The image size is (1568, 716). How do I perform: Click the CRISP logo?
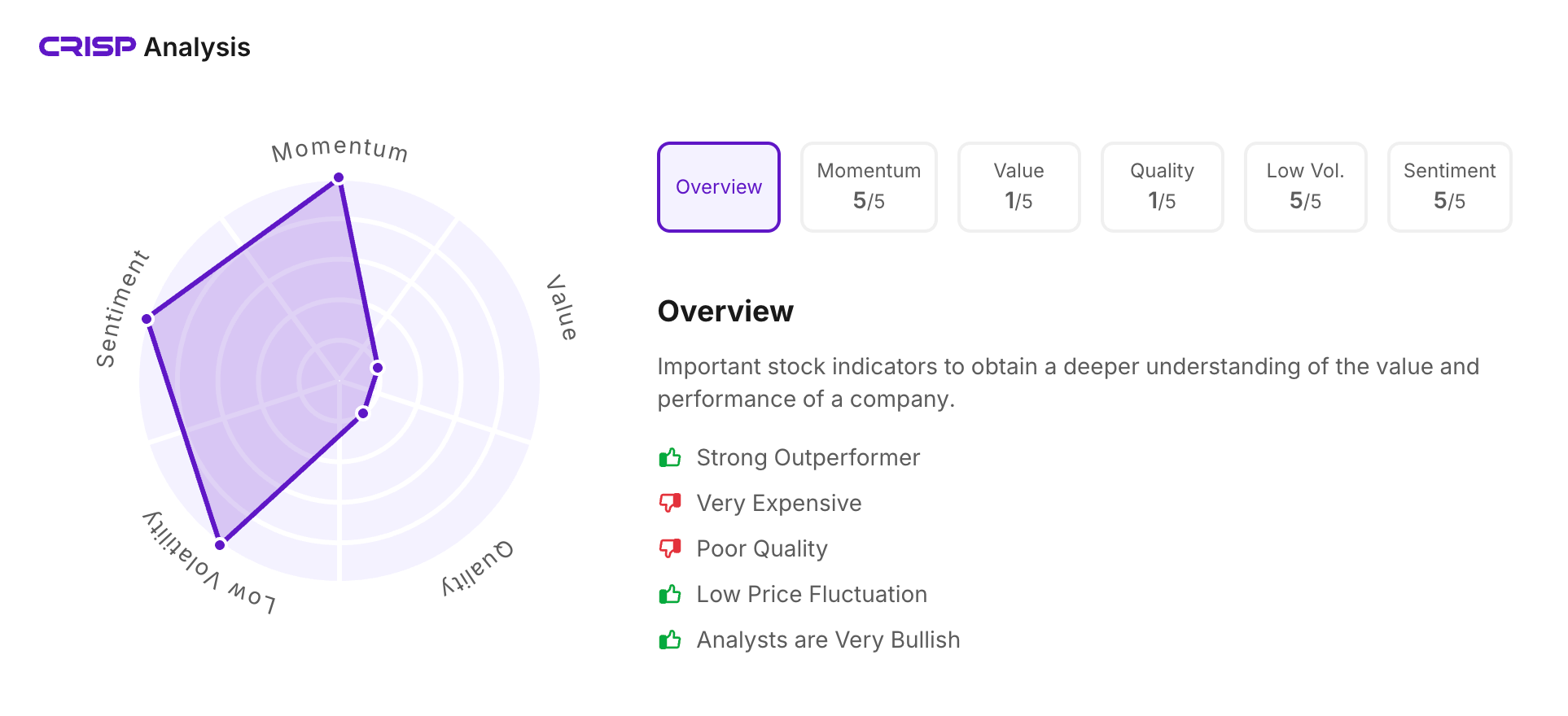[x=87, y=47]
